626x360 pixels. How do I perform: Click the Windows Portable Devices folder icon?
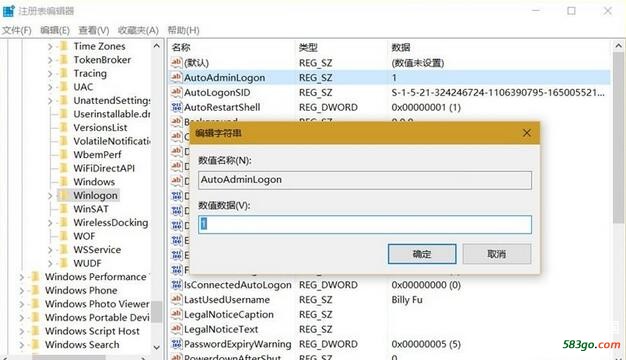coord(36,317)
